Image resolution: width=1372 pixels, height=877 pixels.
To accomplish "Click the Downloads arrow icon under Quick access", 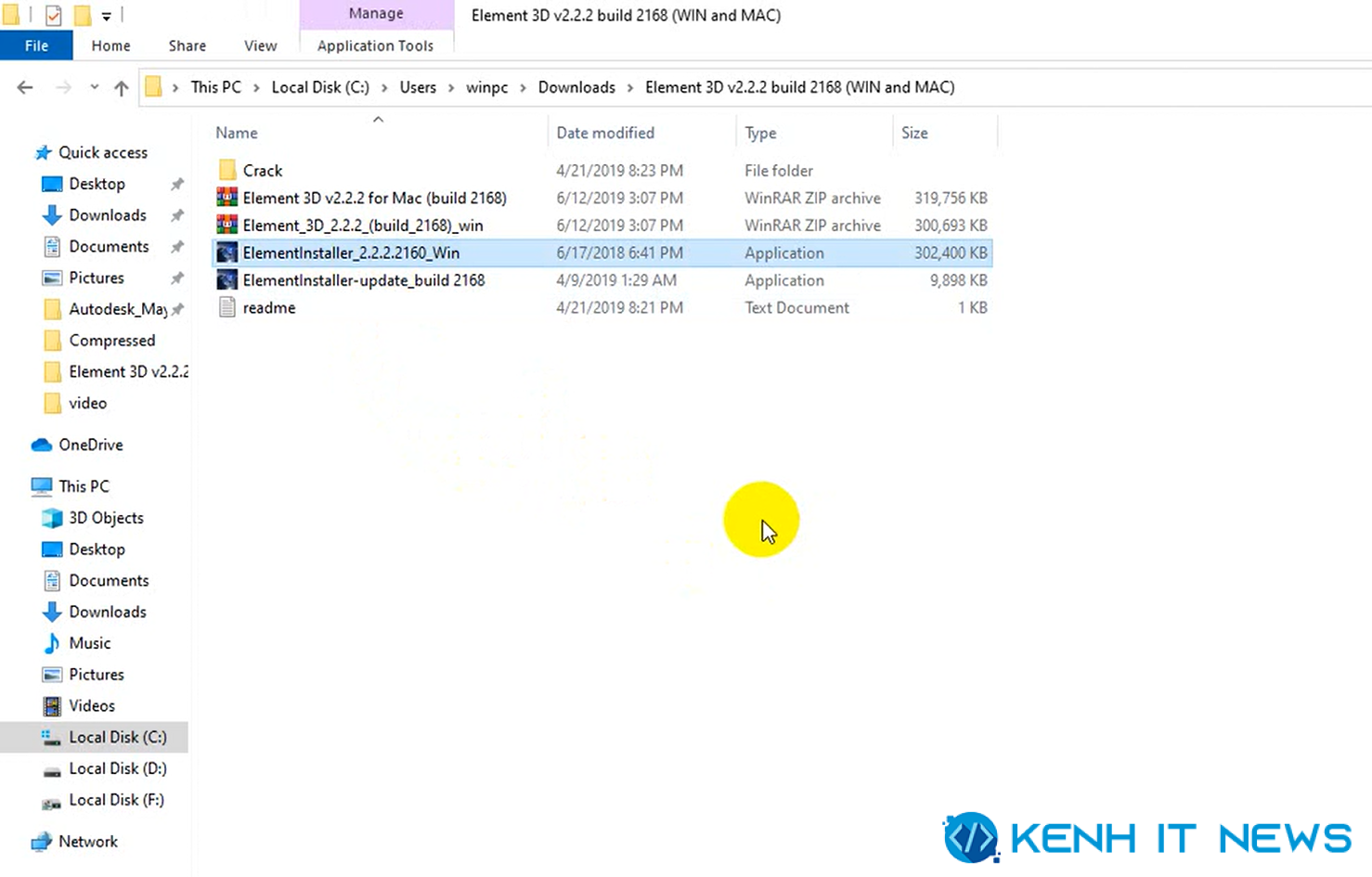I will point(53,215).
